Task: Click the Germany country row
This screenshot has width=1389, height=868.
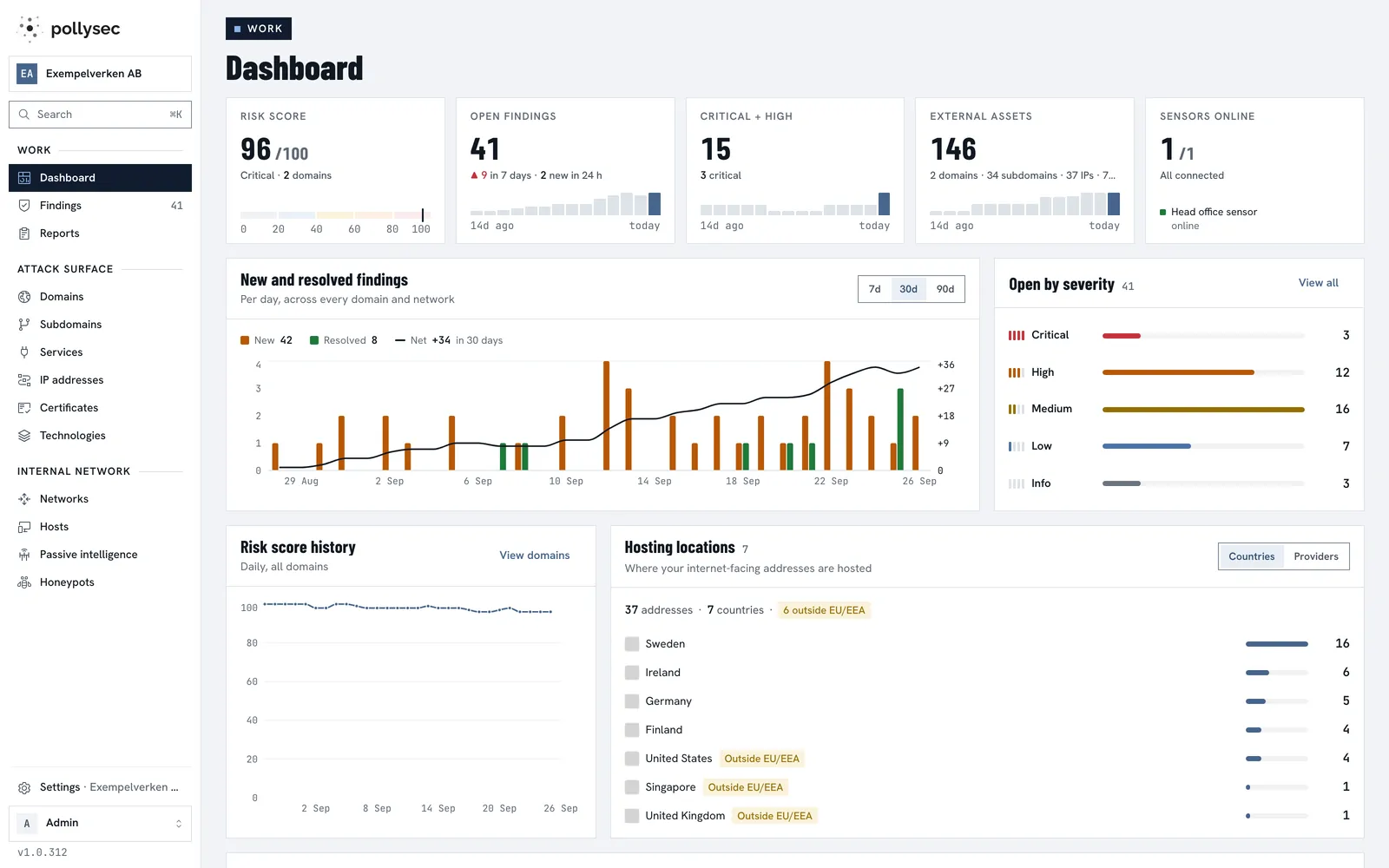Action: [987, 701]
